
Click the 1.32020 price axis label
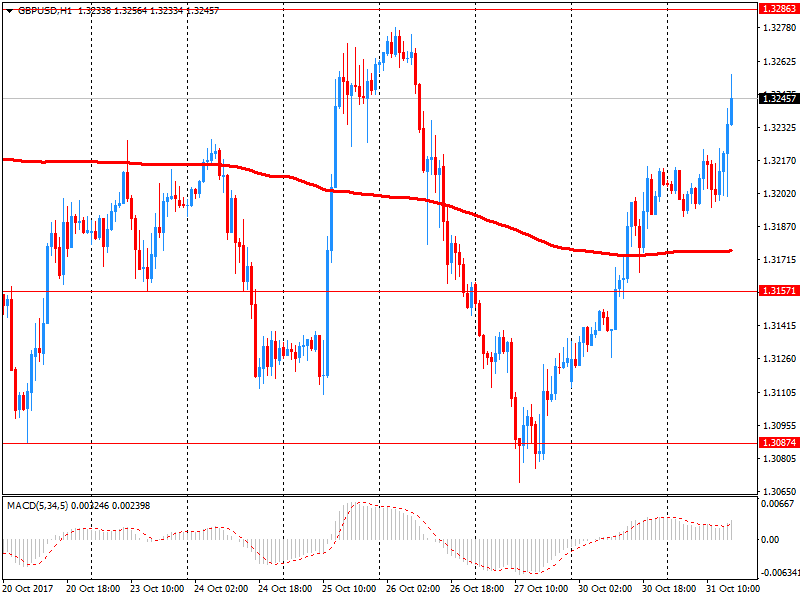(x=779, y=194)
